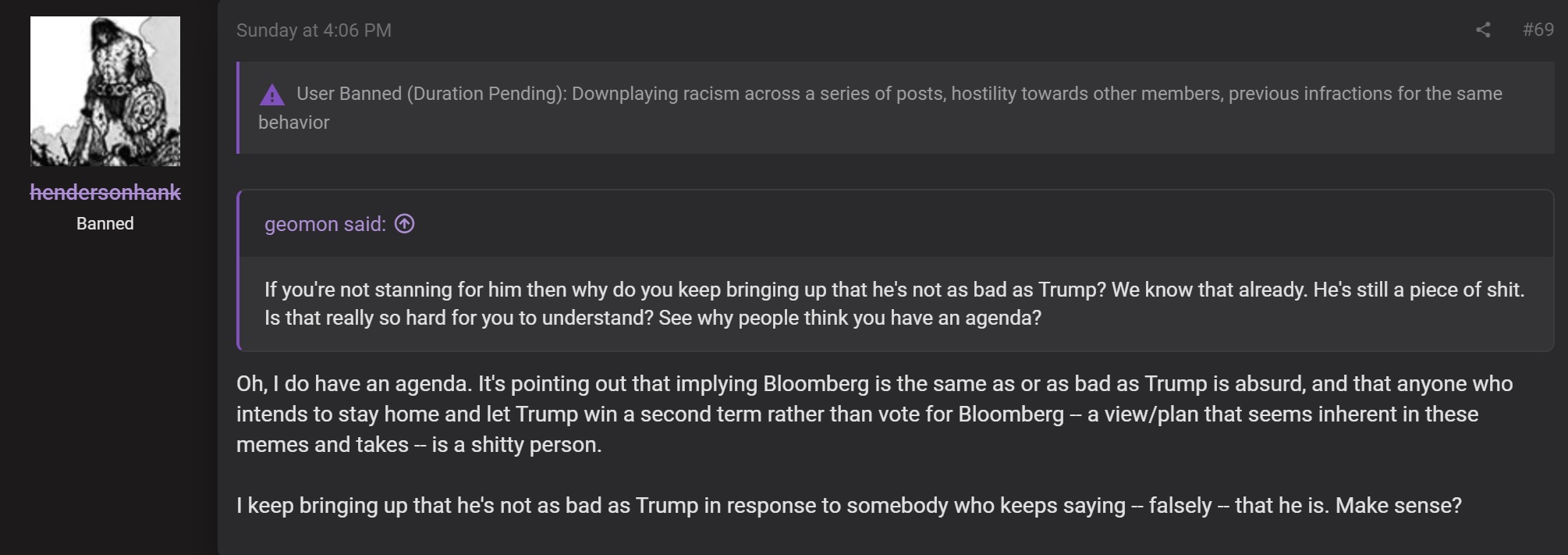Click the word 'behavior' in the ban notice
Screen dimensions: 1568x555
tap(294, 123)
